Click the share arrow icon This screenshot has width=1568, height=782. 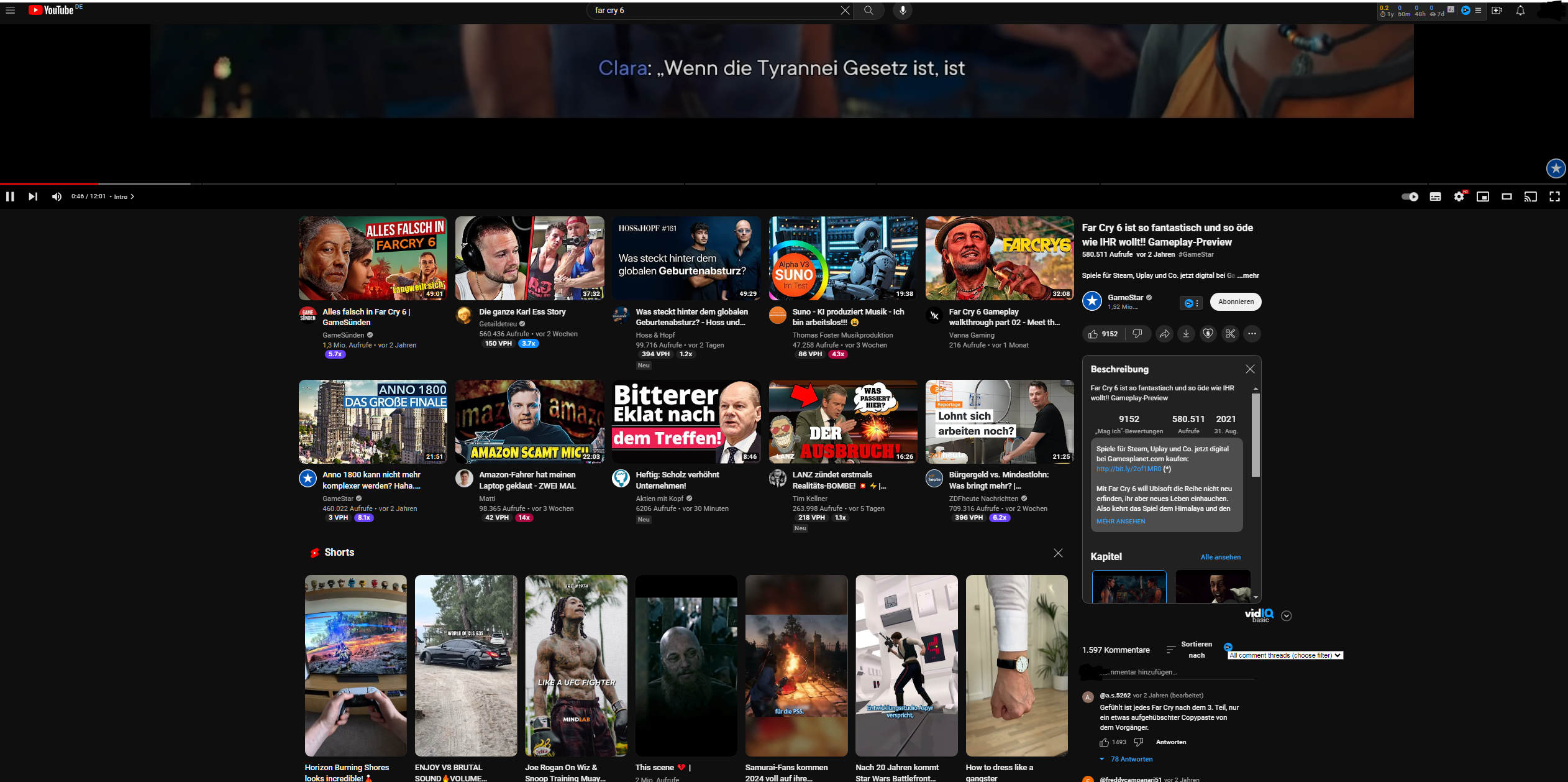[x=1164, y=334]
